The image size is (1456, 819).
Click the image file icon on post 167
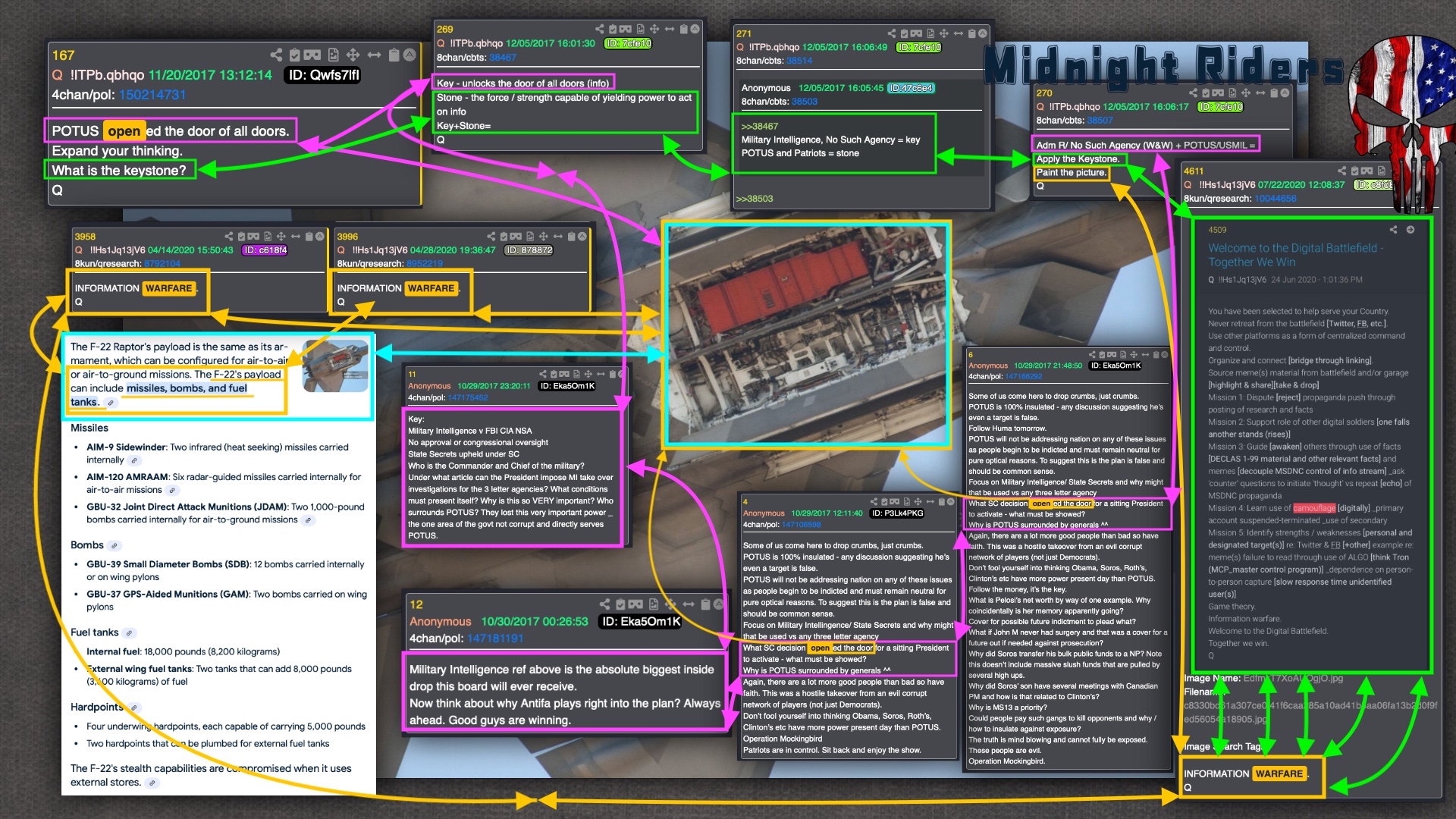point(334,55)
